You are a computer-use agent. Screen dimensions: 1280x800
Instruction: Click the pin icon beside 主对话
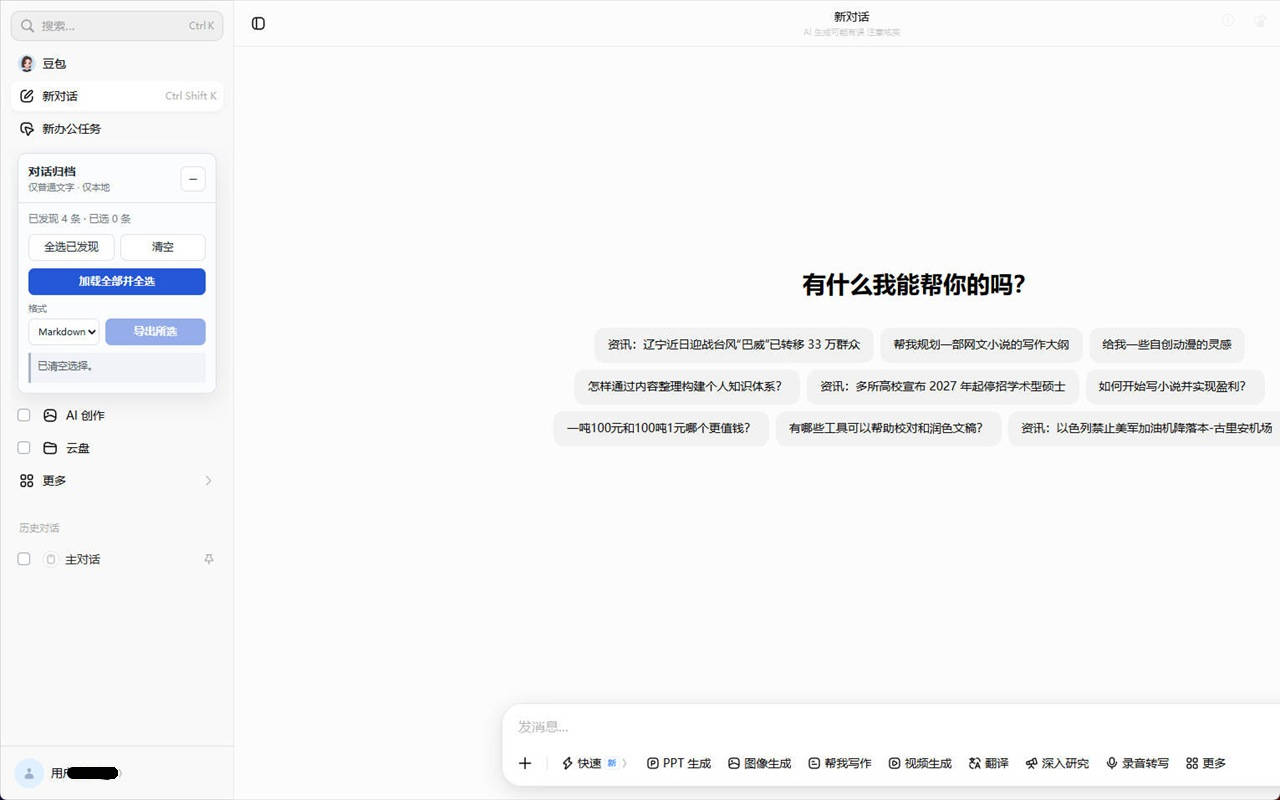click(x=208, y=559)
